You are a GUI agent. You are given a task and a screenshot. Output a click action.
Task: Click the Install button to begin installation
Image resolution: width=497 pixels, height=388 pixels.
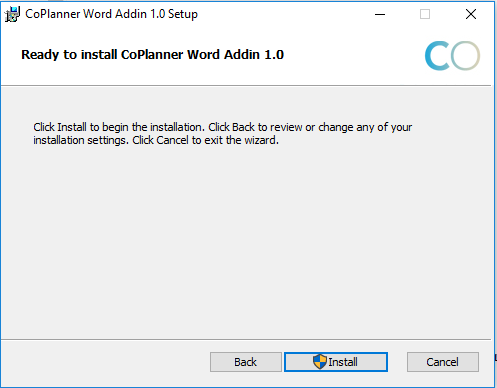coord(336,362)
